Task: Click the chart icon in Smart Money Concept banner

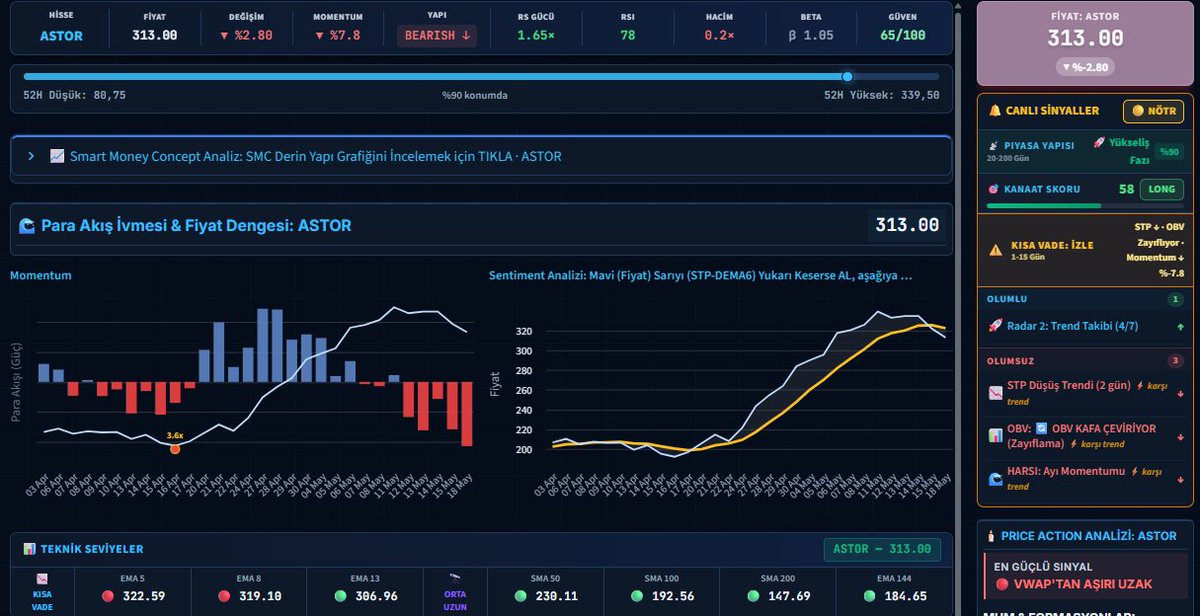Action: 57,157
